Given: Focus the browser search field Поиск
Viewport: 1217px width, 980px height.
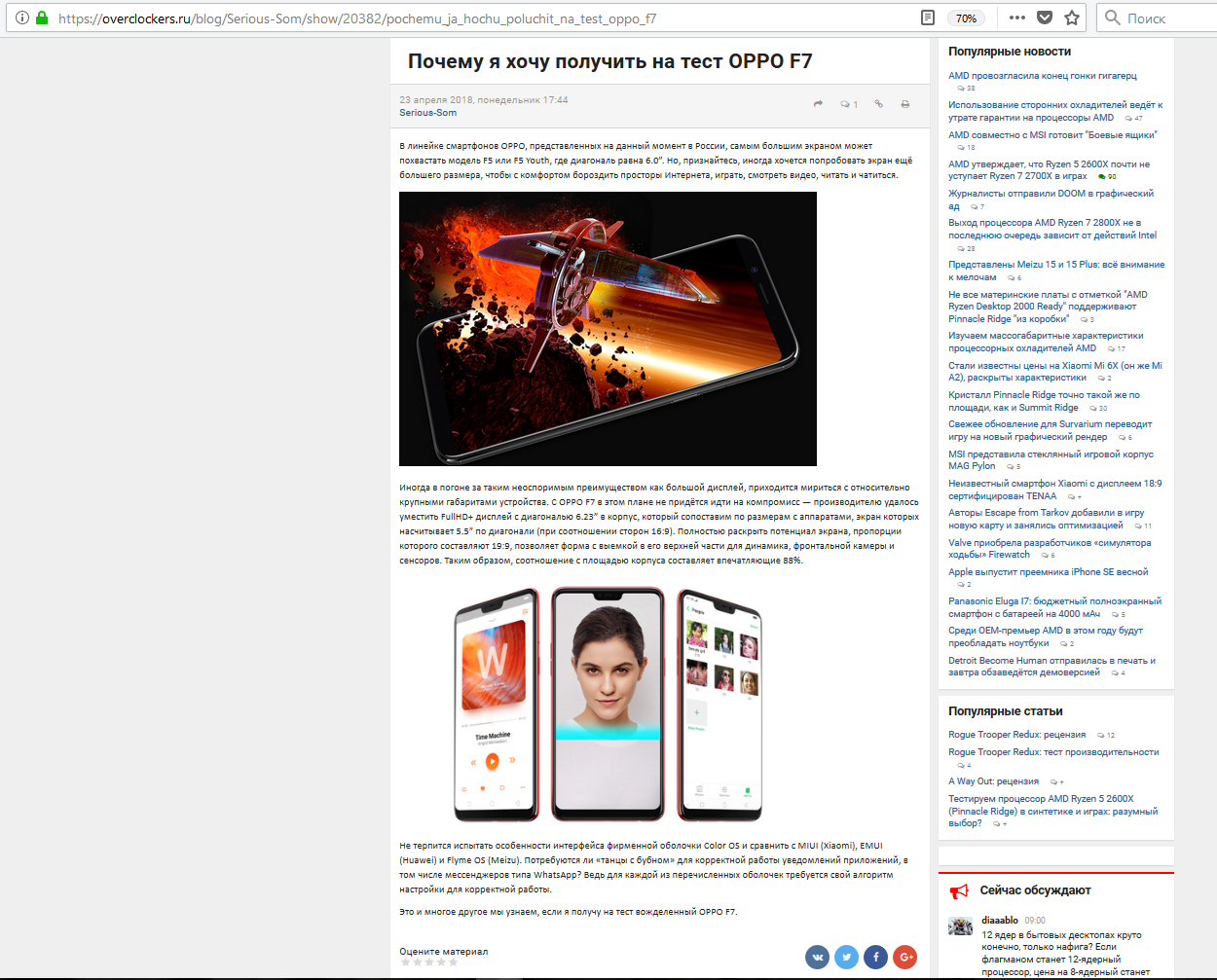Looking at the screenshot, I should [x=1159, y=18].
